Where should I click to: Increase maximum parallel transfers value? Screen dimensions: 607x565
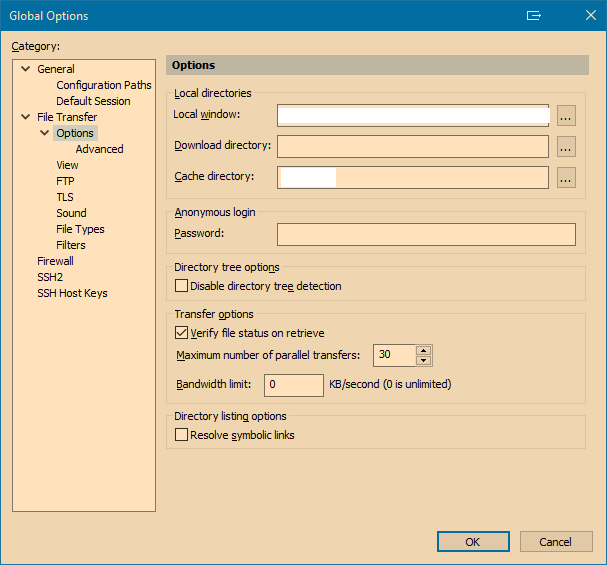click(x=424, y=351)
